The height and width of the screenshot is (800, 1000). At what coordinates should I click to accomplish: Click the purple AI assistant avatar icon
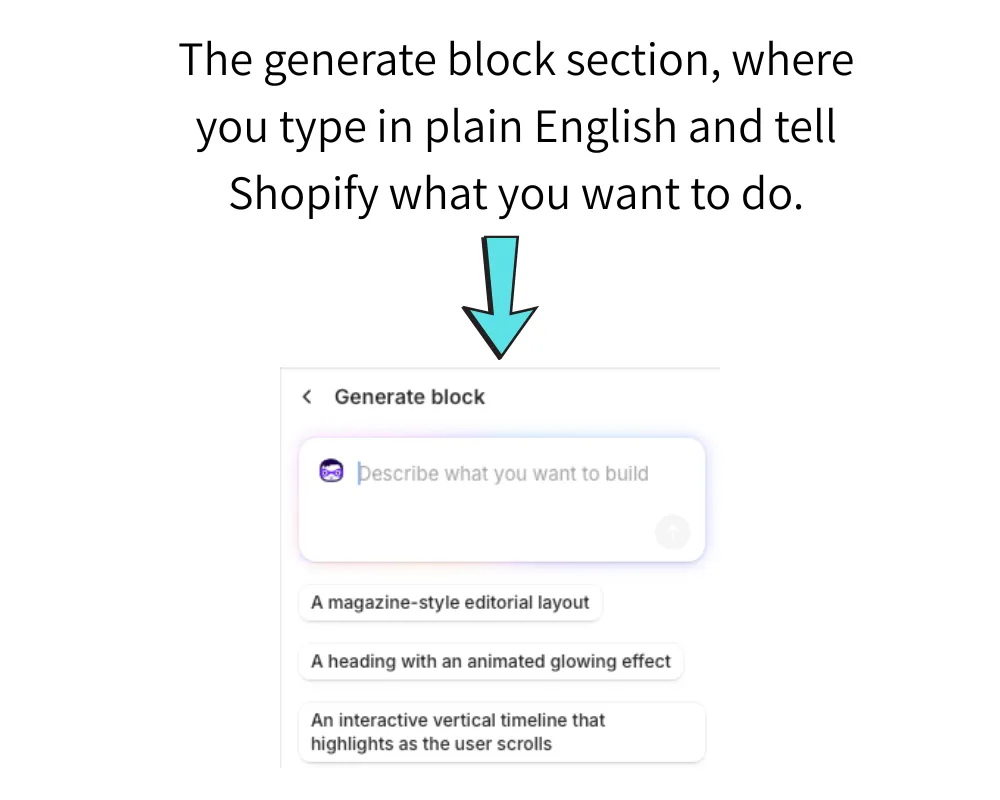[331, 471]
